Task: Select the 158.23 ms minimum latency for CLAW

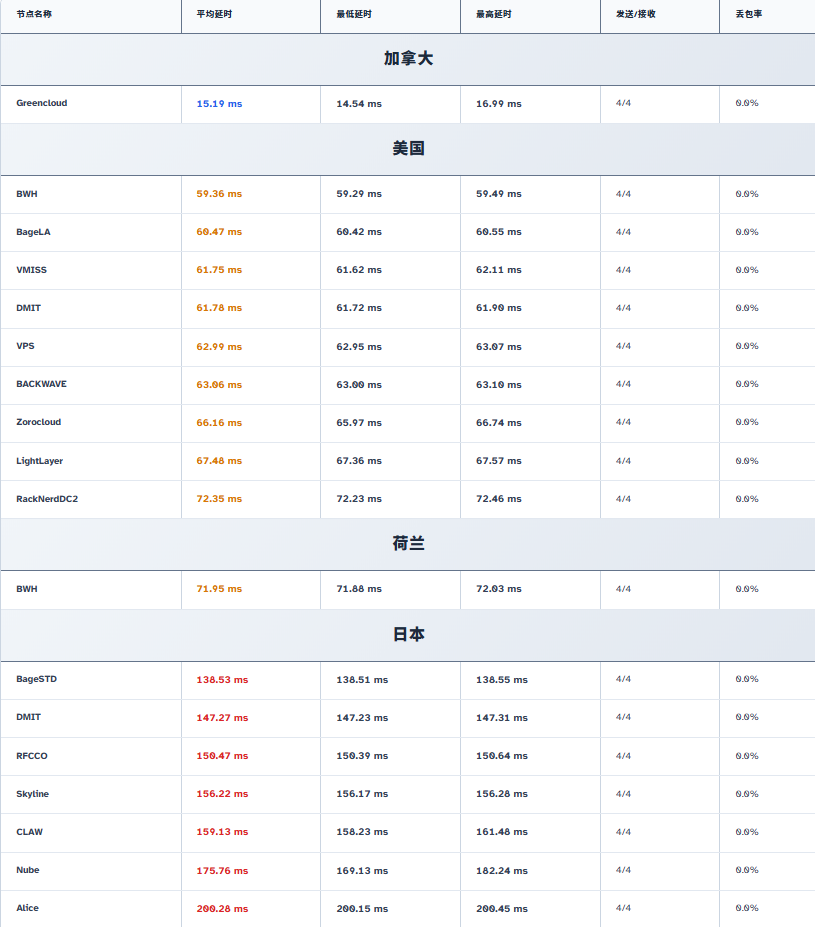Action: tap(362, 832)
